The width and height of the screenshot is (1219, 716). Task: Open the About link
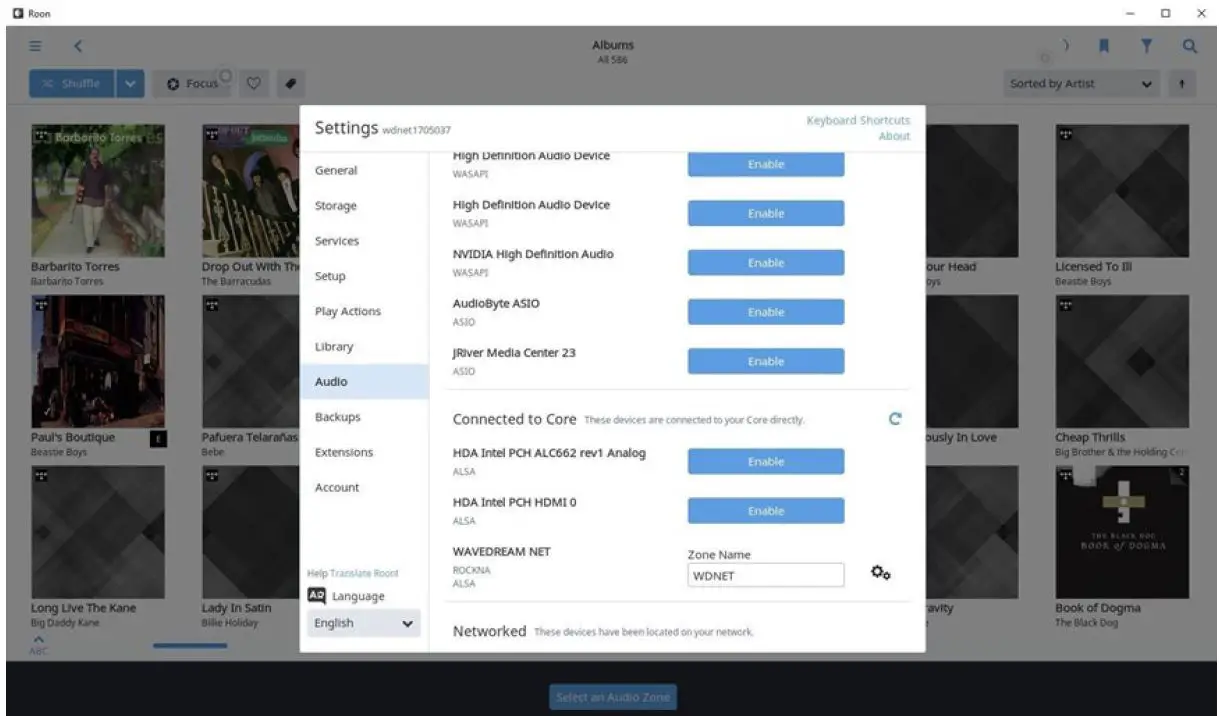click(894, 136)
